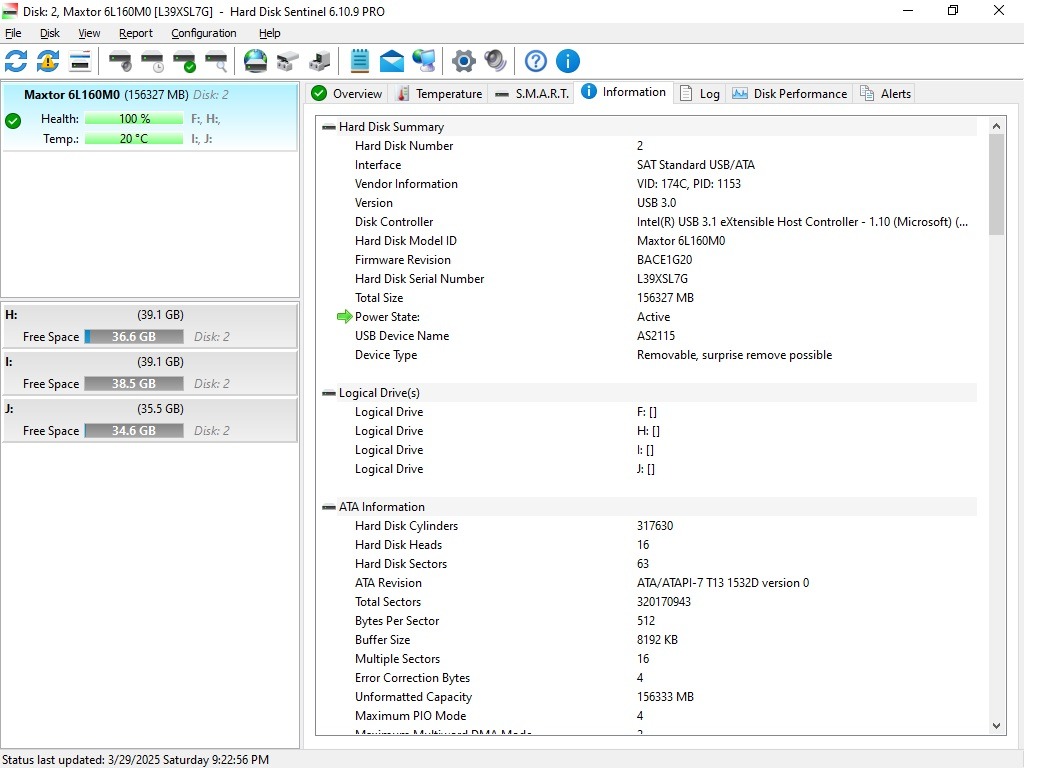Screen dimensions: 1044x768
Task: Click the Total Sectors value 320170943
Action: pos(664,602)
